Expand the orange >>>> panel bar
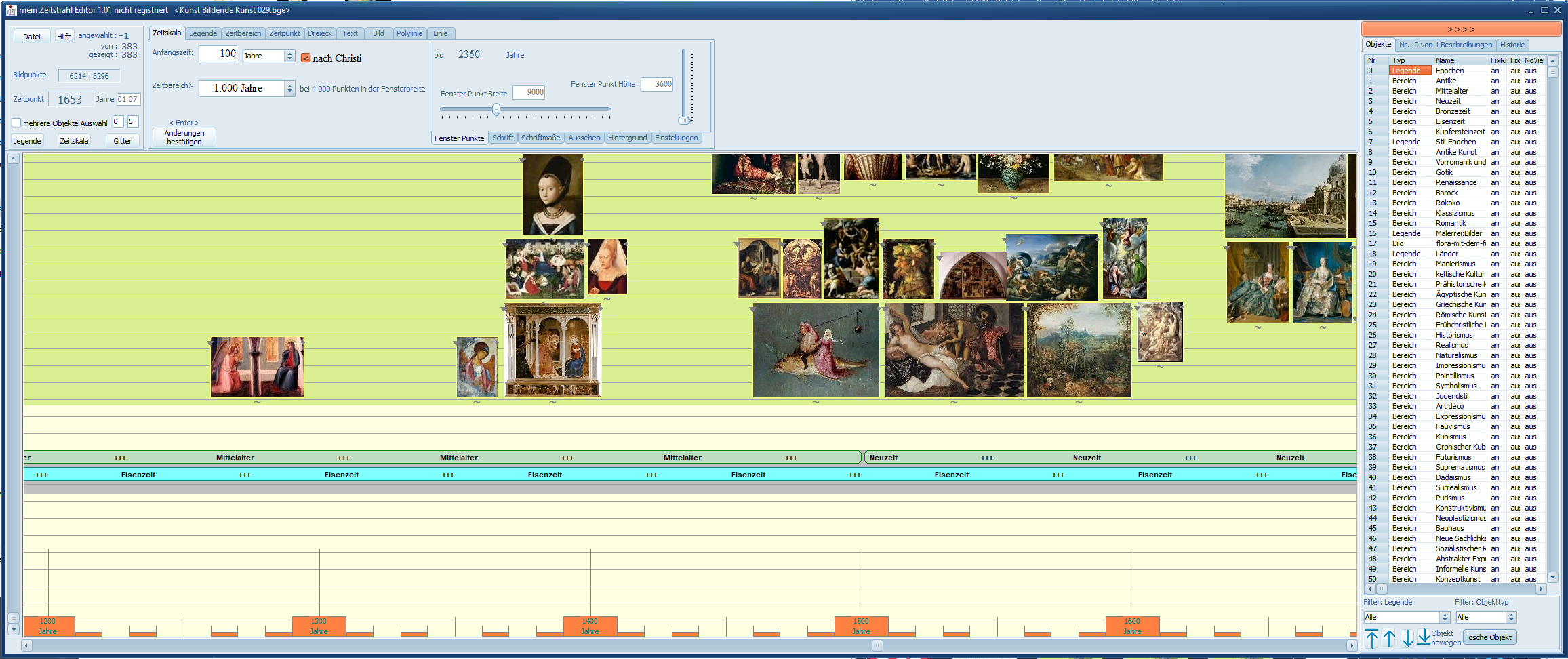 (x=1461, y=29)
